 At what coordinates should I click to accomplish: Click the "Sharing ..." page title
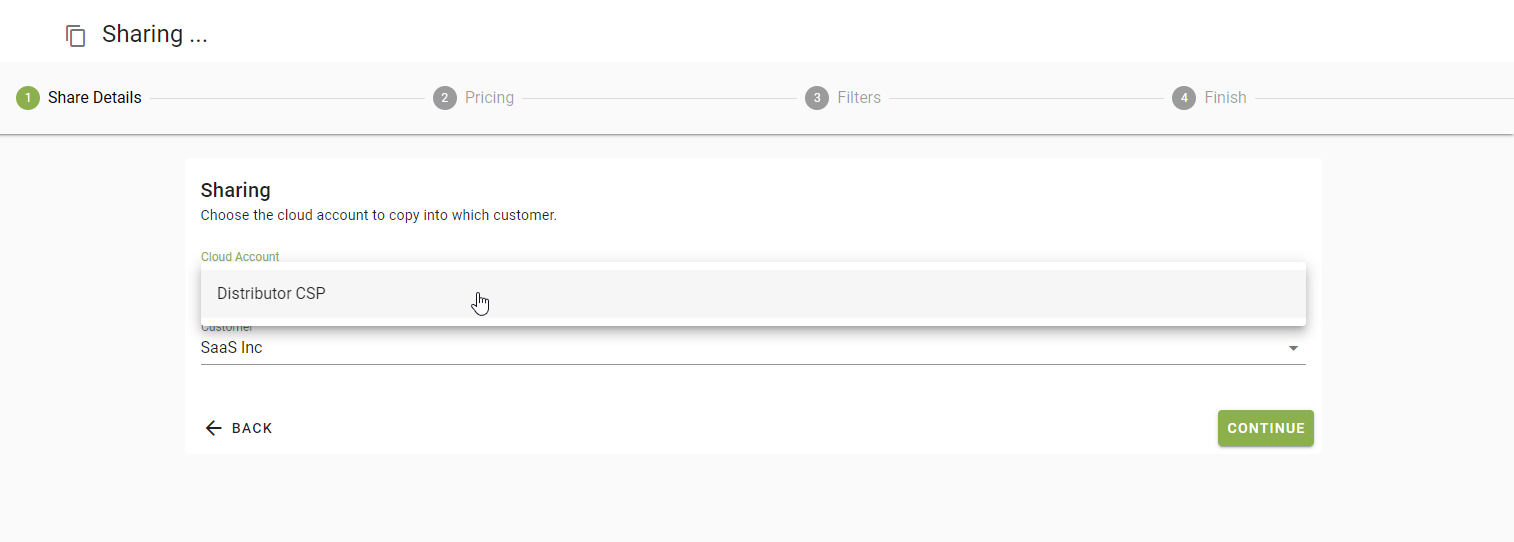click(155, 34)
